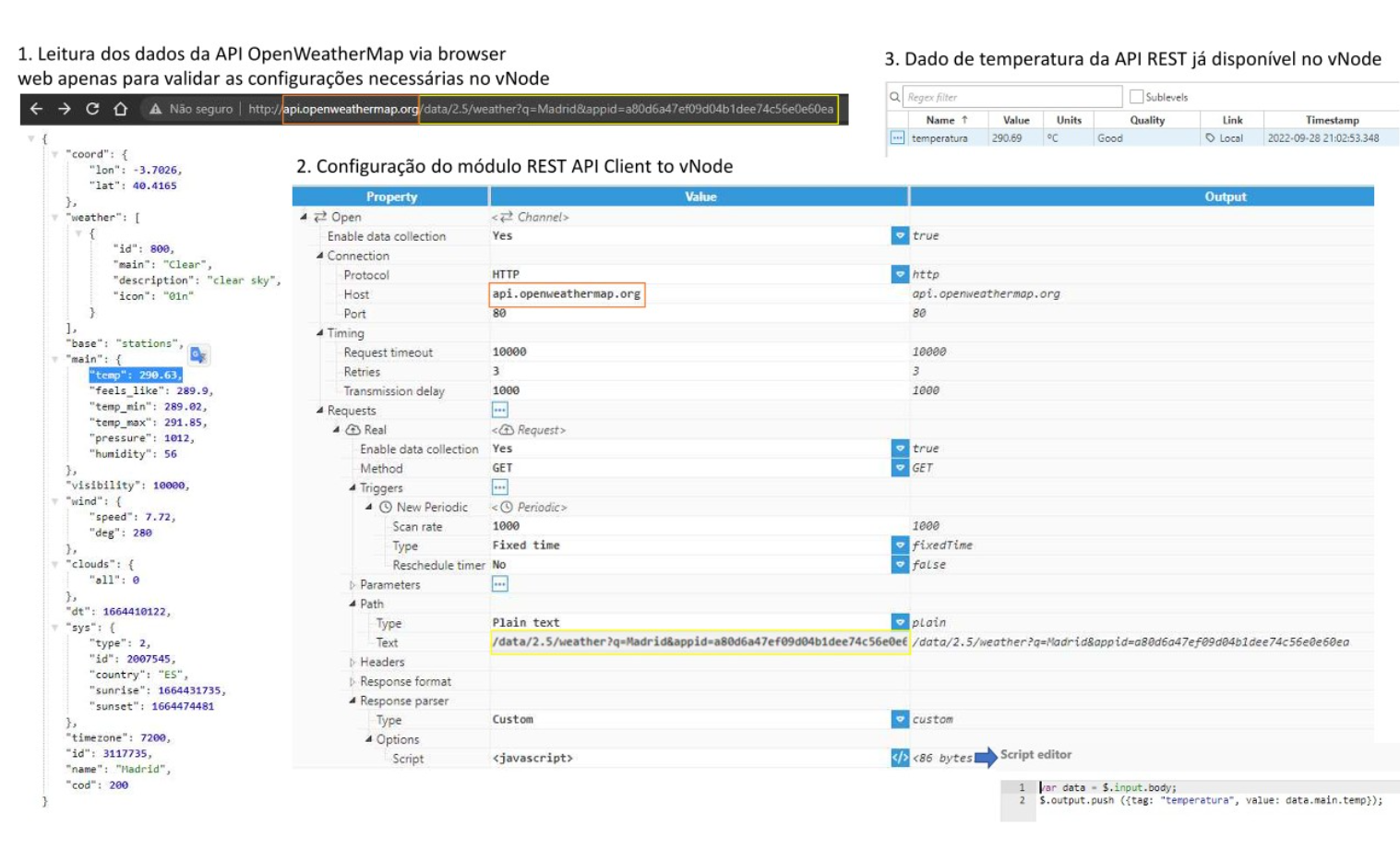Expand the Parameters section
Image resolution: width=1400 pixels, height=850 pixels.
pos(353,585)
